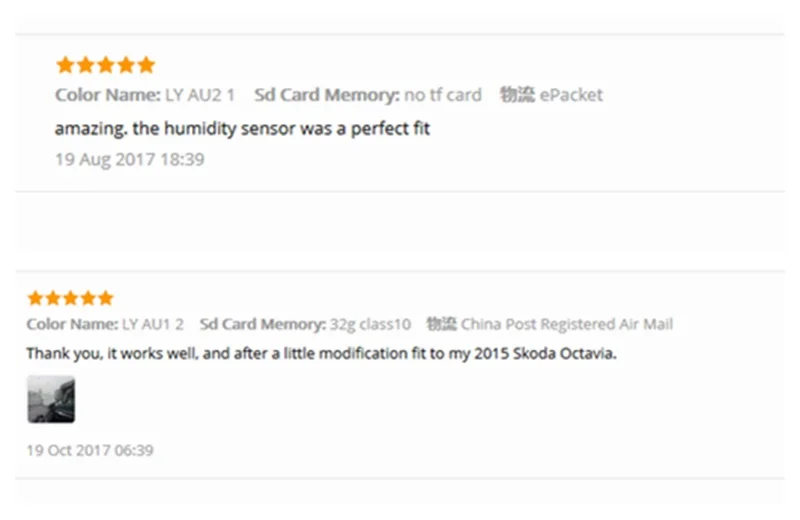Screen dimensions: 800x520
Task: Open the review photo thumbnail
Action: pos(51,400)
